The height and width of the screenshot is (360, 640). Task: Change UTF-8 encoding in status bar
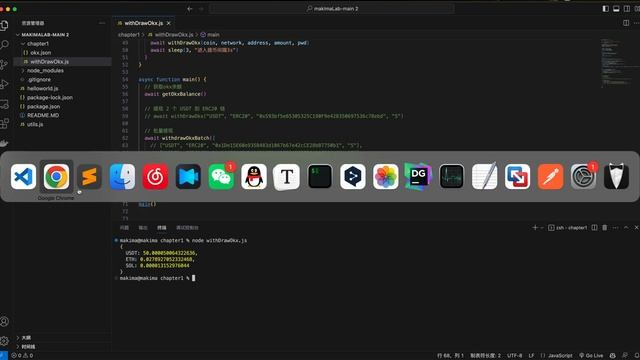(x=515, y=356)
